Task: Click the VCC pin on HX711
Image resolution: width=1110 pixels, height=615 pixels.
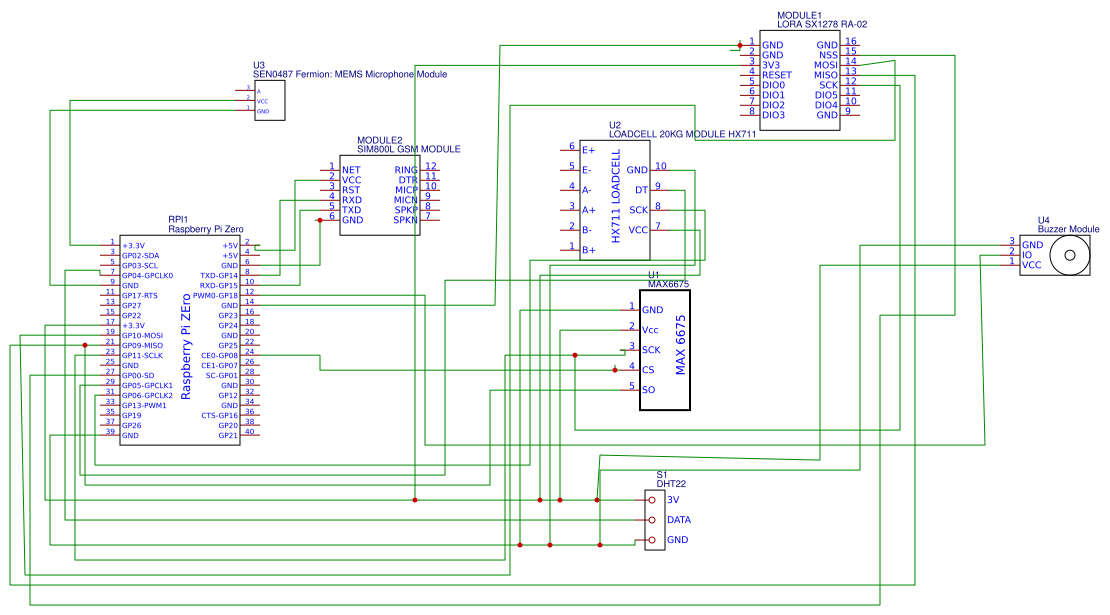Action: 638,230
